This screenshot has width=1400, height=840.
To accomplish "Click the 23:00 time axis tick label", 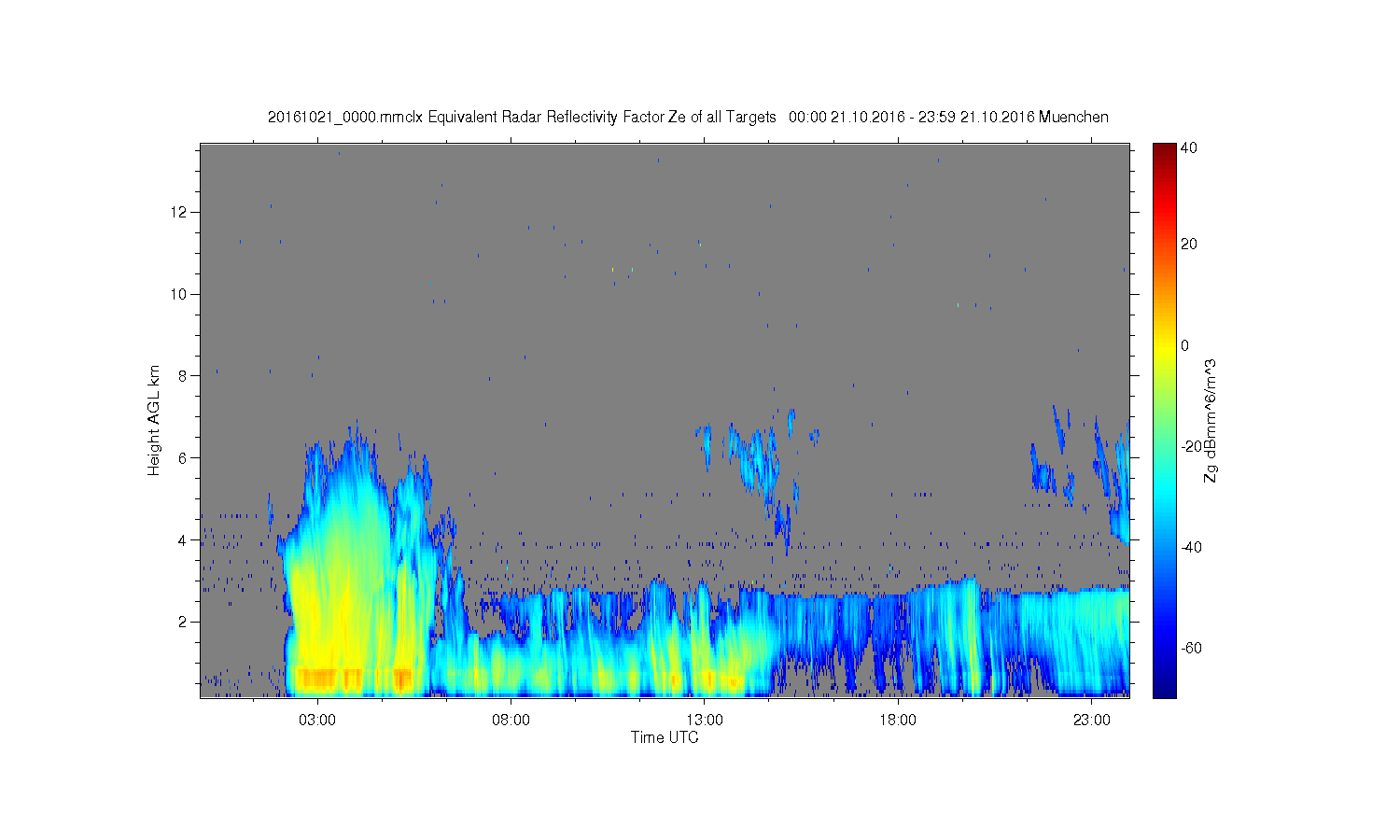I will (x=1092, y=721).
